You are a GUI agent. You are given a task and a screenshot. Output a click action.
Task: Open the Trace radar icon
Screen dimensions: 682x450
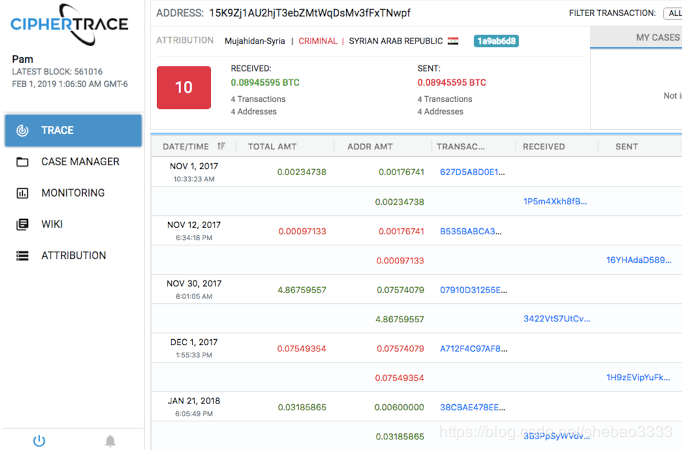pos(22,130)
